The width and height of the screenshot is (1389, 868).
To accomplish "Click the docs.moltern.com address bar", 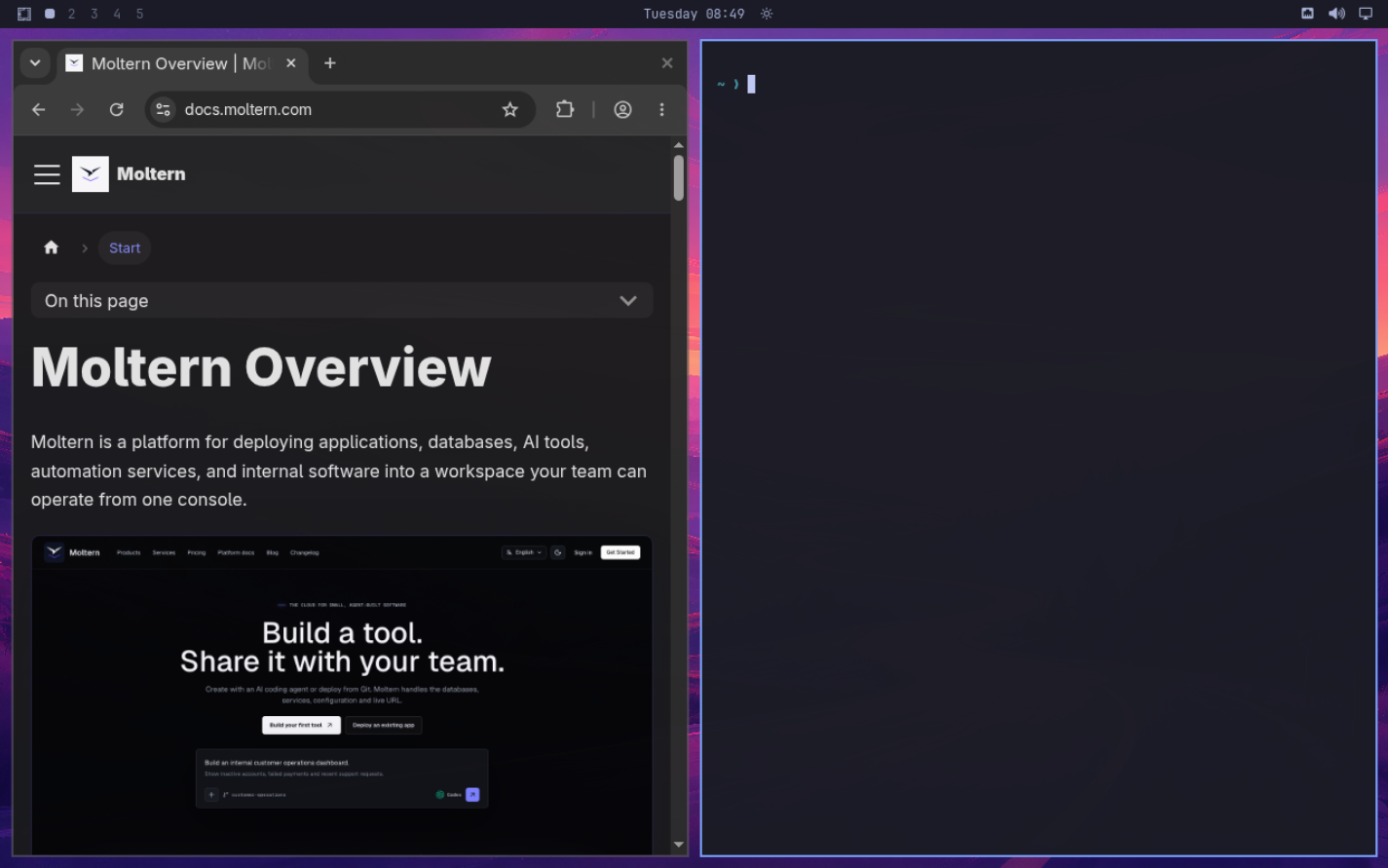I will click(x=341, y=110).
